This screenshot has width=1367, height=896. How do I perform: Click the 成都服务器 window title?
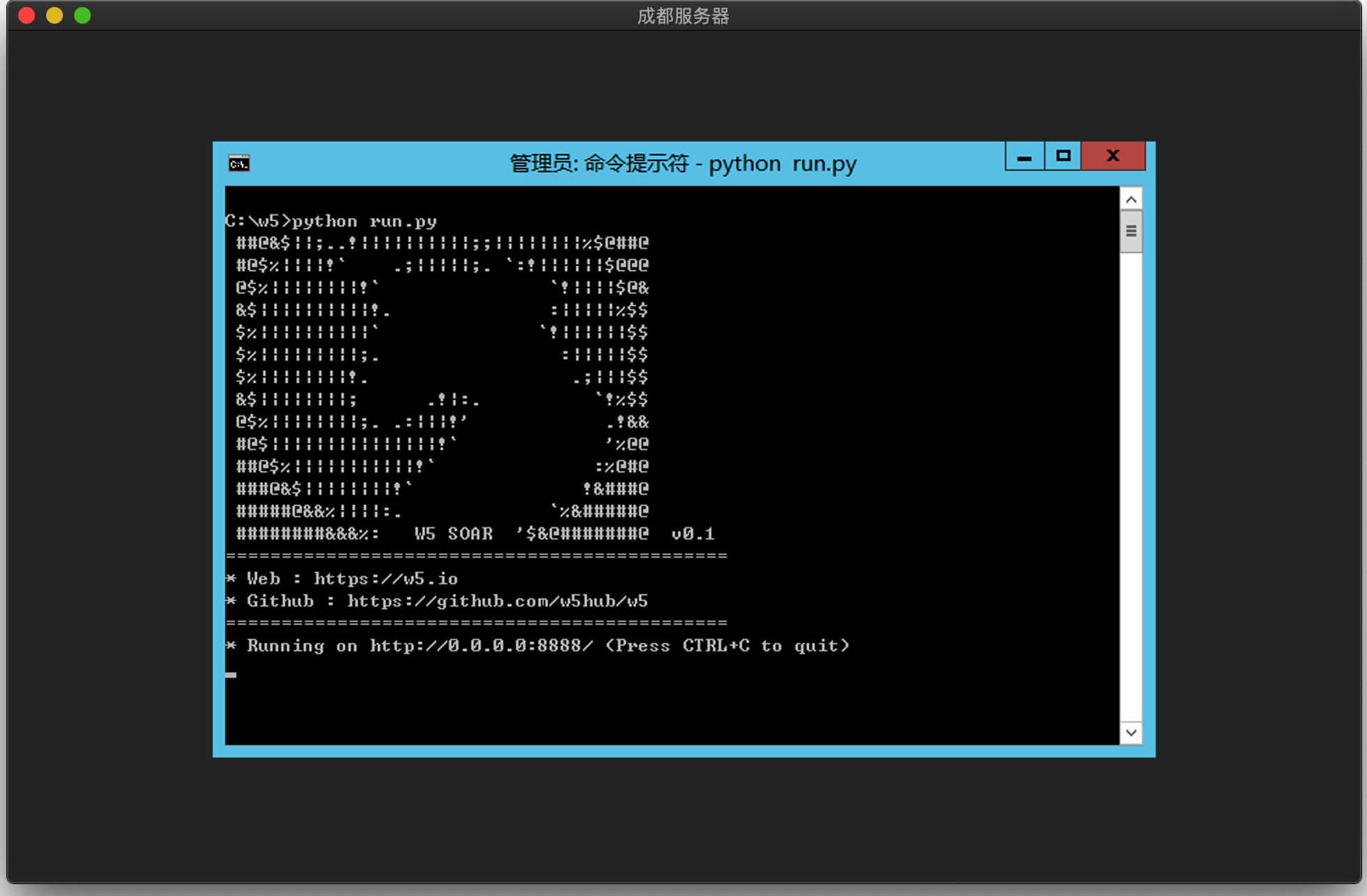683,15
